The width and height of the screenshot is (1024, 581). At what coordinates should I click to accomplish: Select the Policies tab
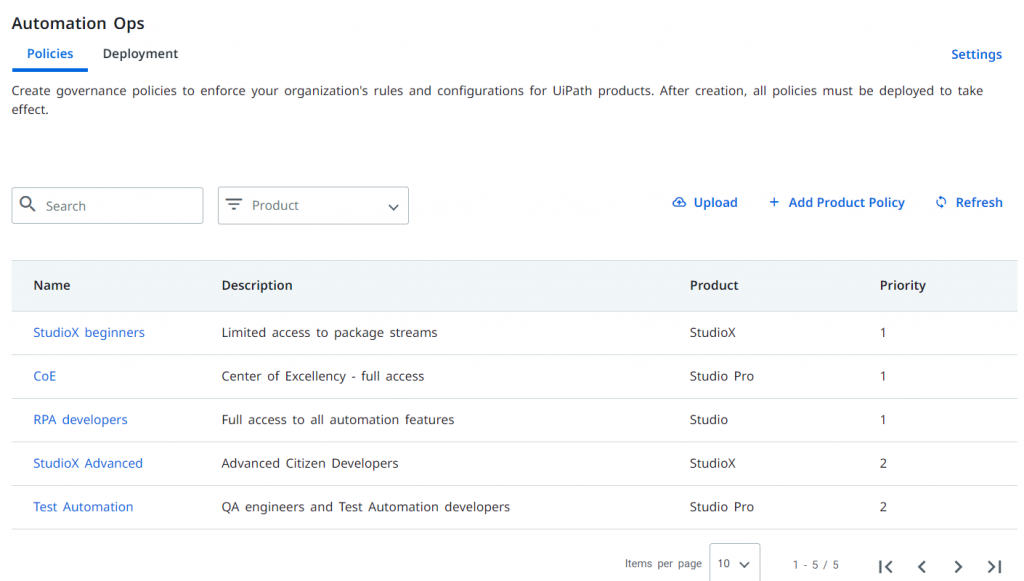(x=50, y=54)
